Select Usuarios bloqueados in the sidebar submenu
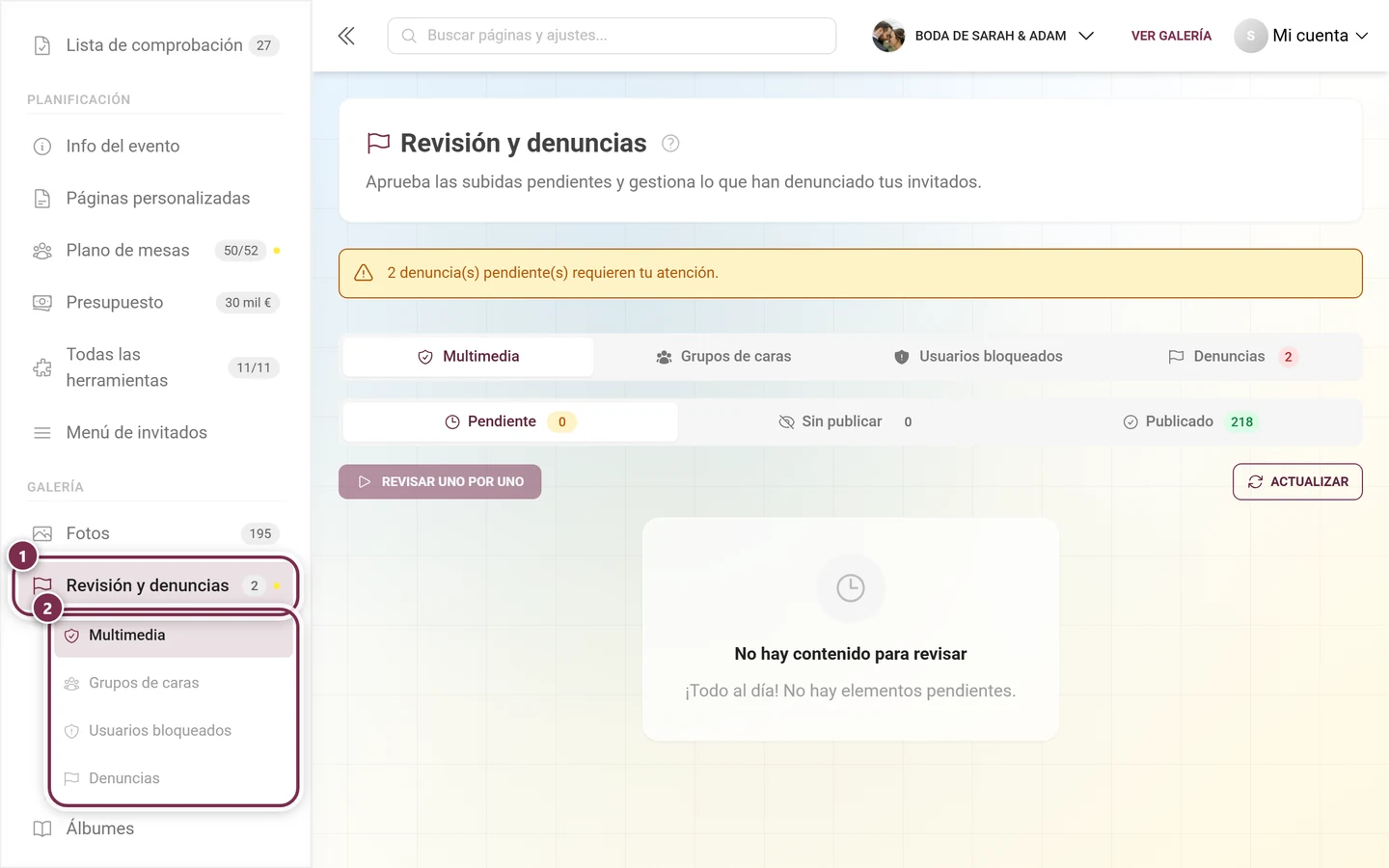 174,731
